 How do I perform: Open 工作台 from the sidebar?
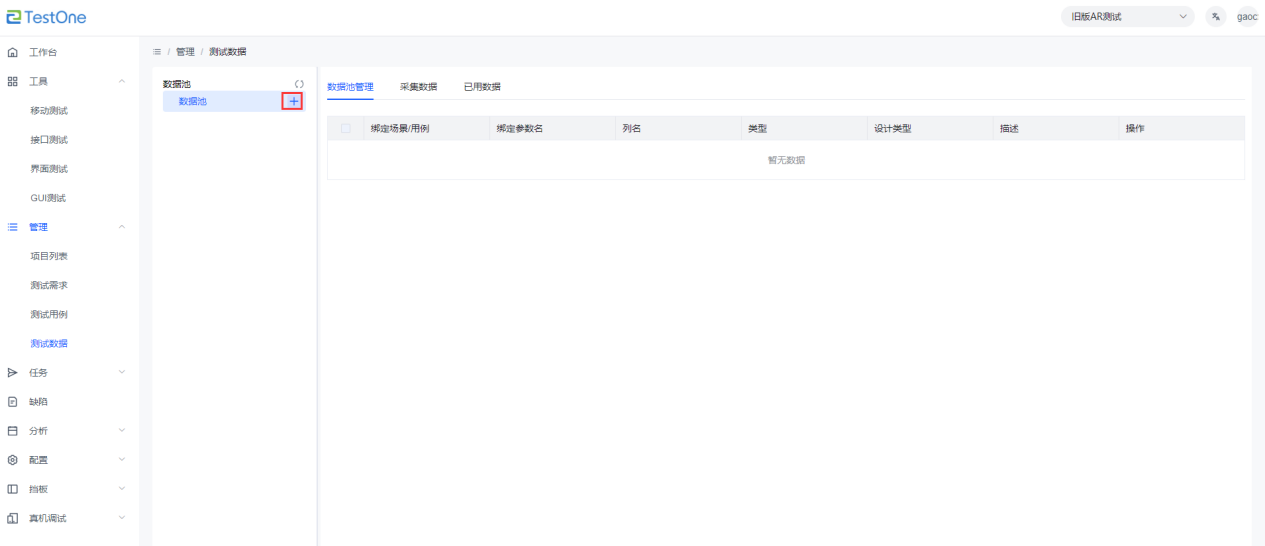42,52
